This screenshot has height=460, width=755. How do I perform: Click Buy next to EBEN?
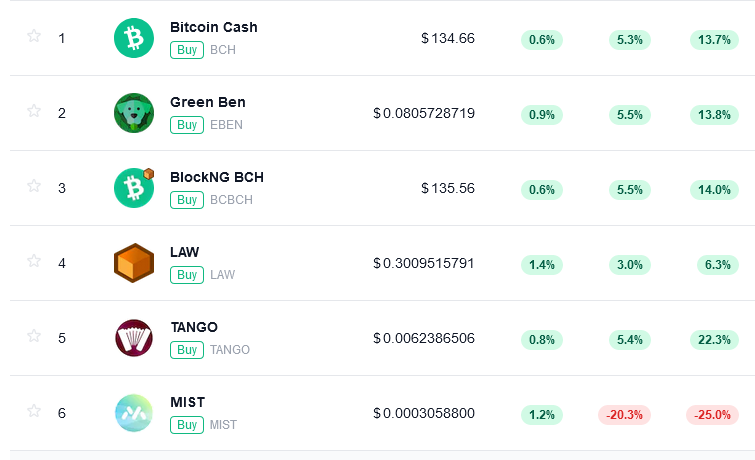187,125
